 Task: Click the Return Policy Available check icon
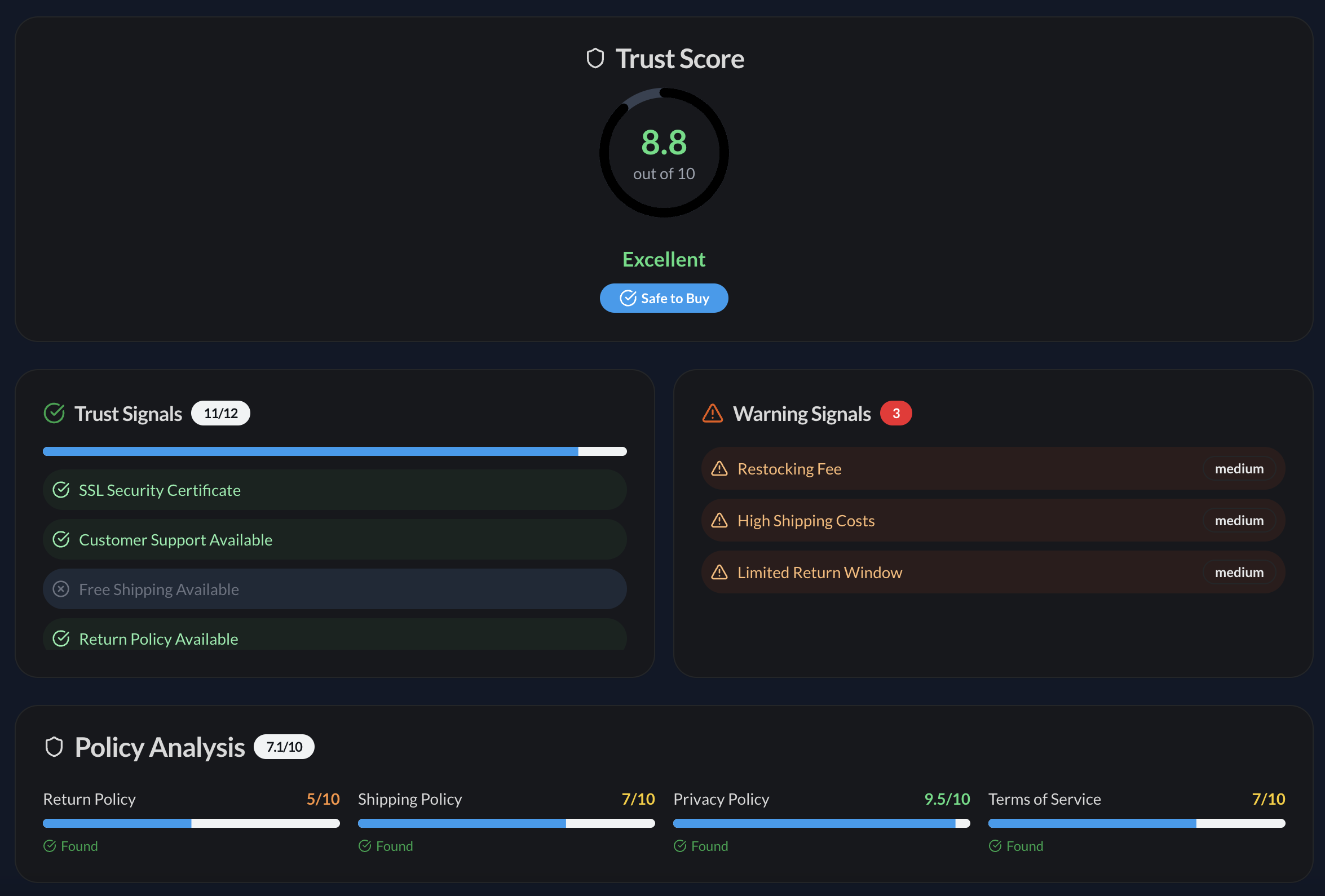pyautogui.click(x=61, y=638)
